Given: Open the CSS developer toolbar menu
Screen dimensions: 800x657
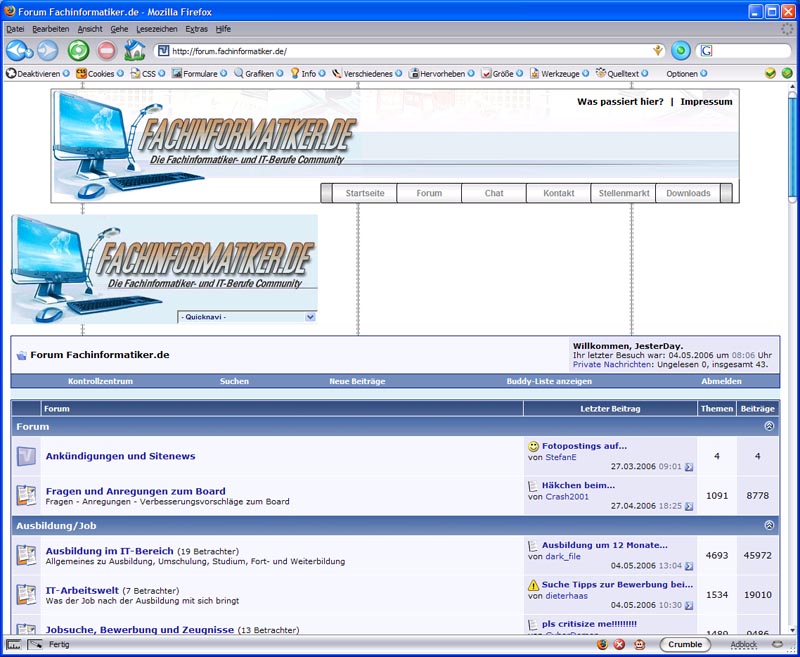Looking at the screenshot, I should click(x=148, y=73).
